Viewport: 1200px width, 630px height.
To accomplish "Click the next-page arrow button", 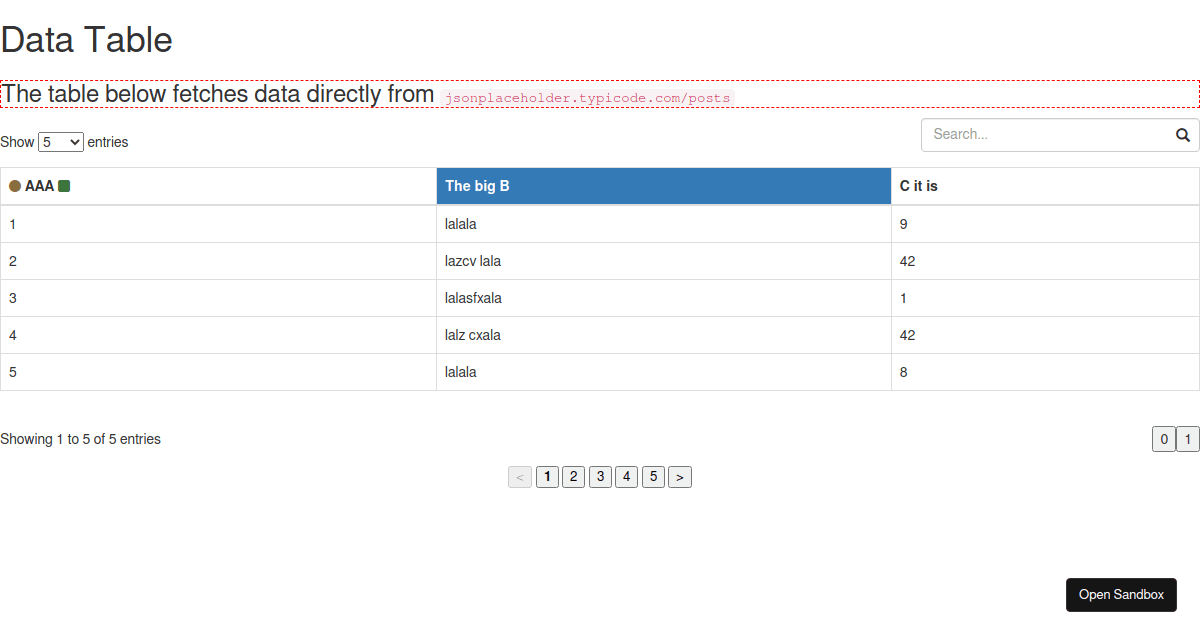I will point(679,477).
